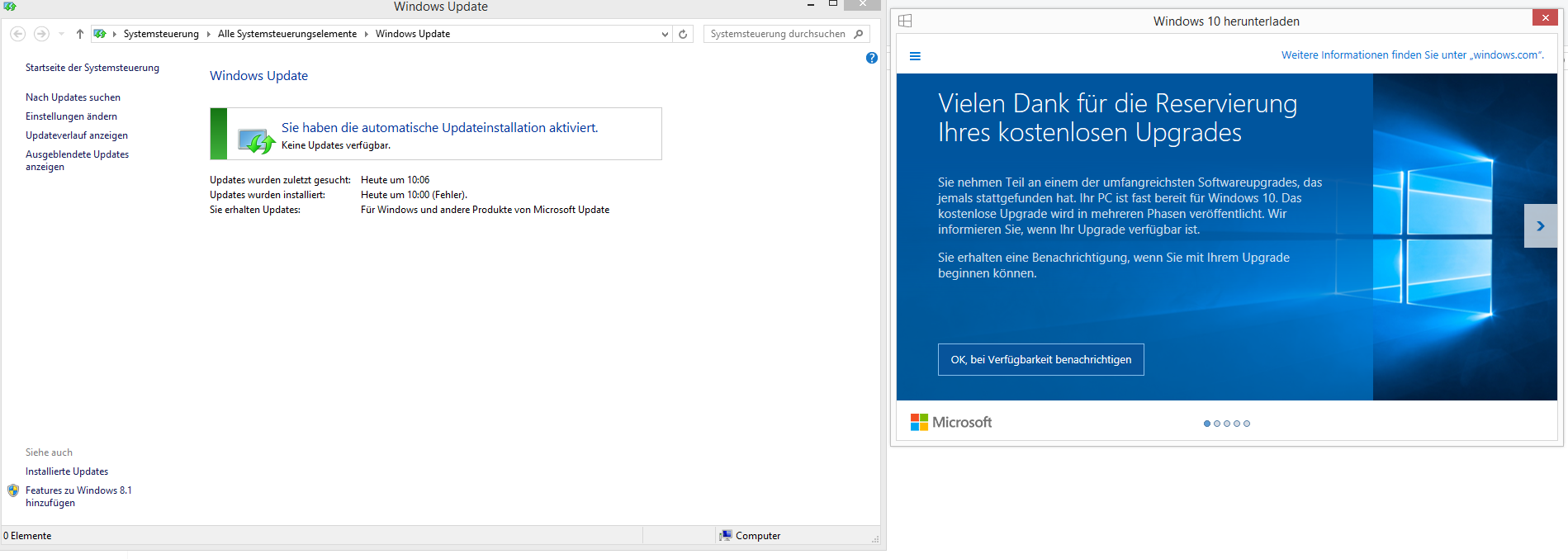Select Windows Update breadcrumb item
This screenshot has height=559, width=1568.
pos(413,34)
